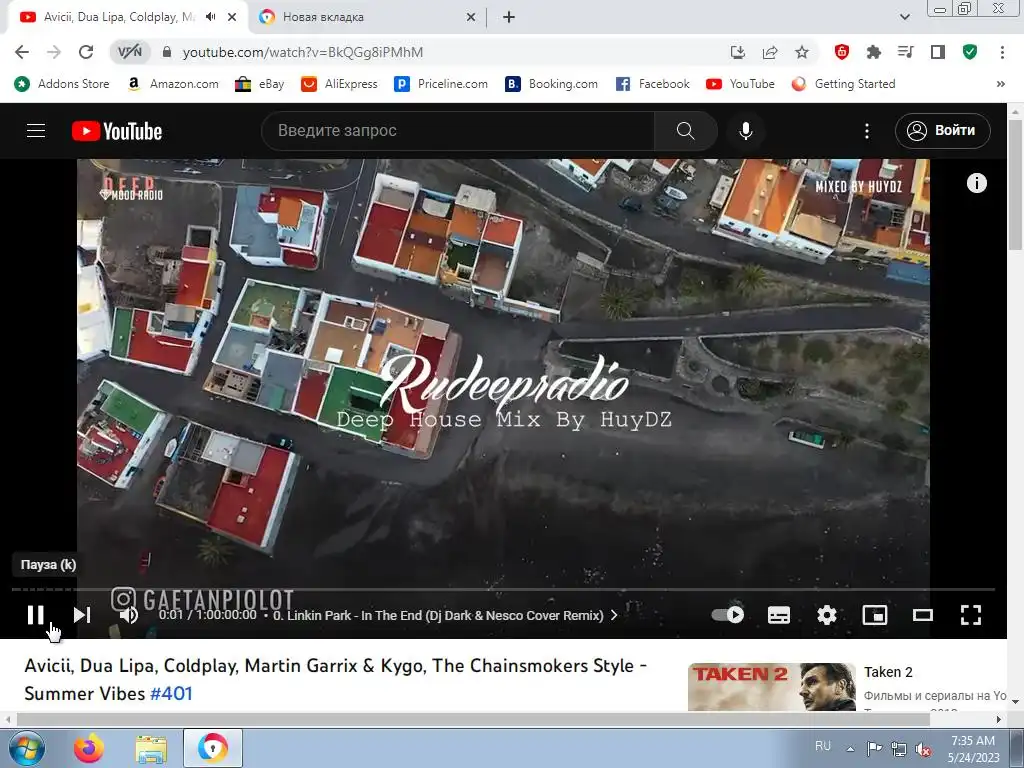This screenshot has height=768, width=1024.
Task: Open video info card icon
Action: pos(976,183)
